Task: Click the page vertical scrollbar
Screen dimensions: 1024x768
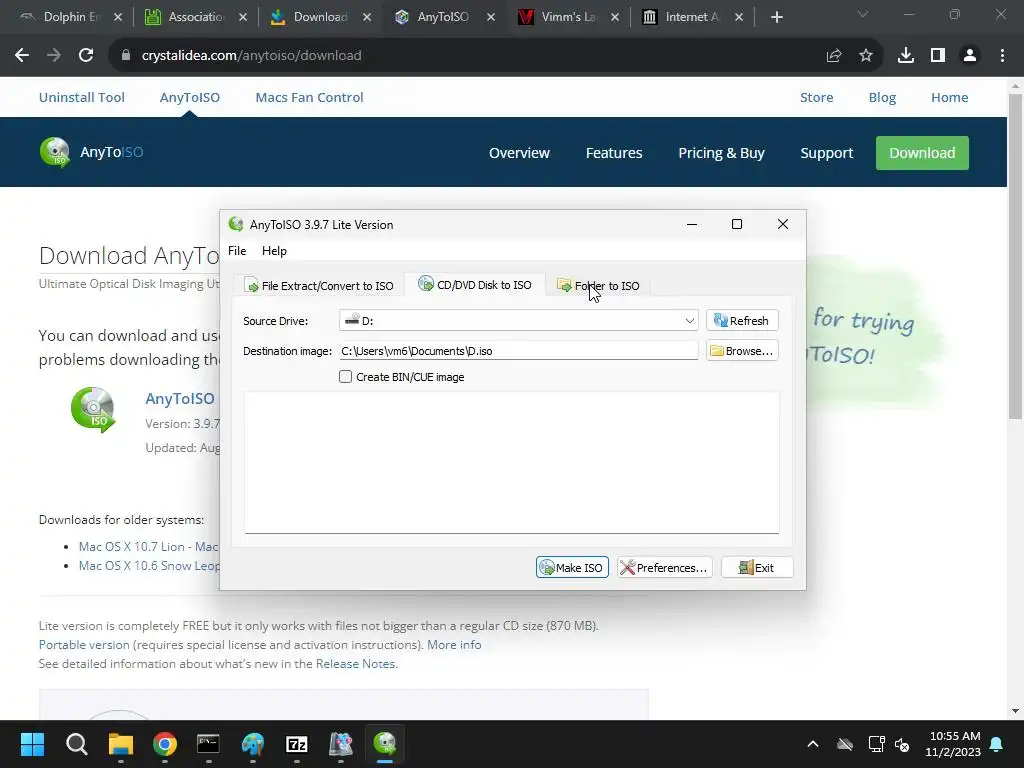Action: coord(1015,256)
